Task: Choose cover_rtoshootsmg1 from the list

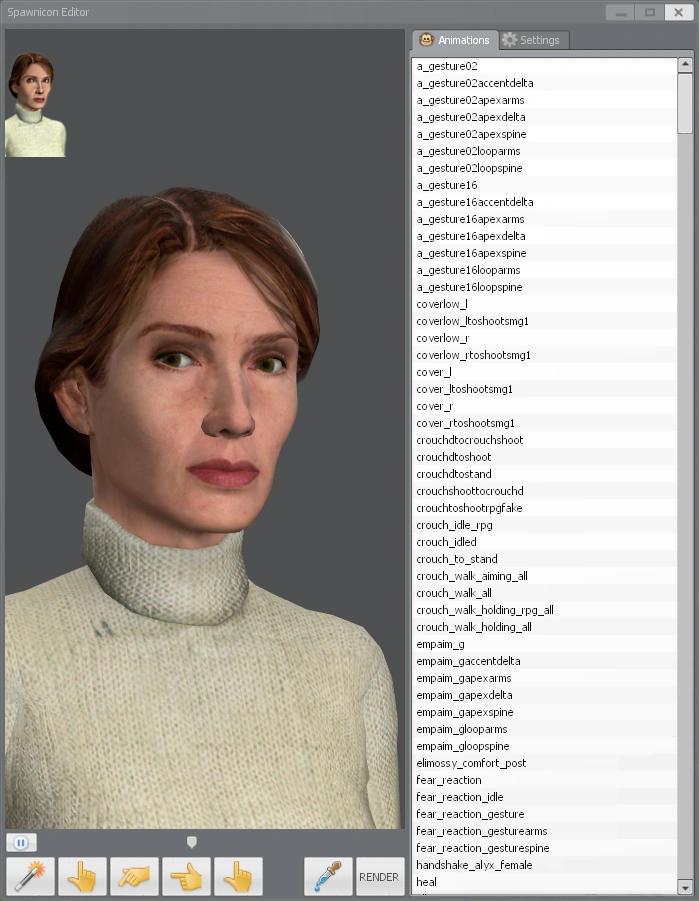Action: [x=544, y=423]
